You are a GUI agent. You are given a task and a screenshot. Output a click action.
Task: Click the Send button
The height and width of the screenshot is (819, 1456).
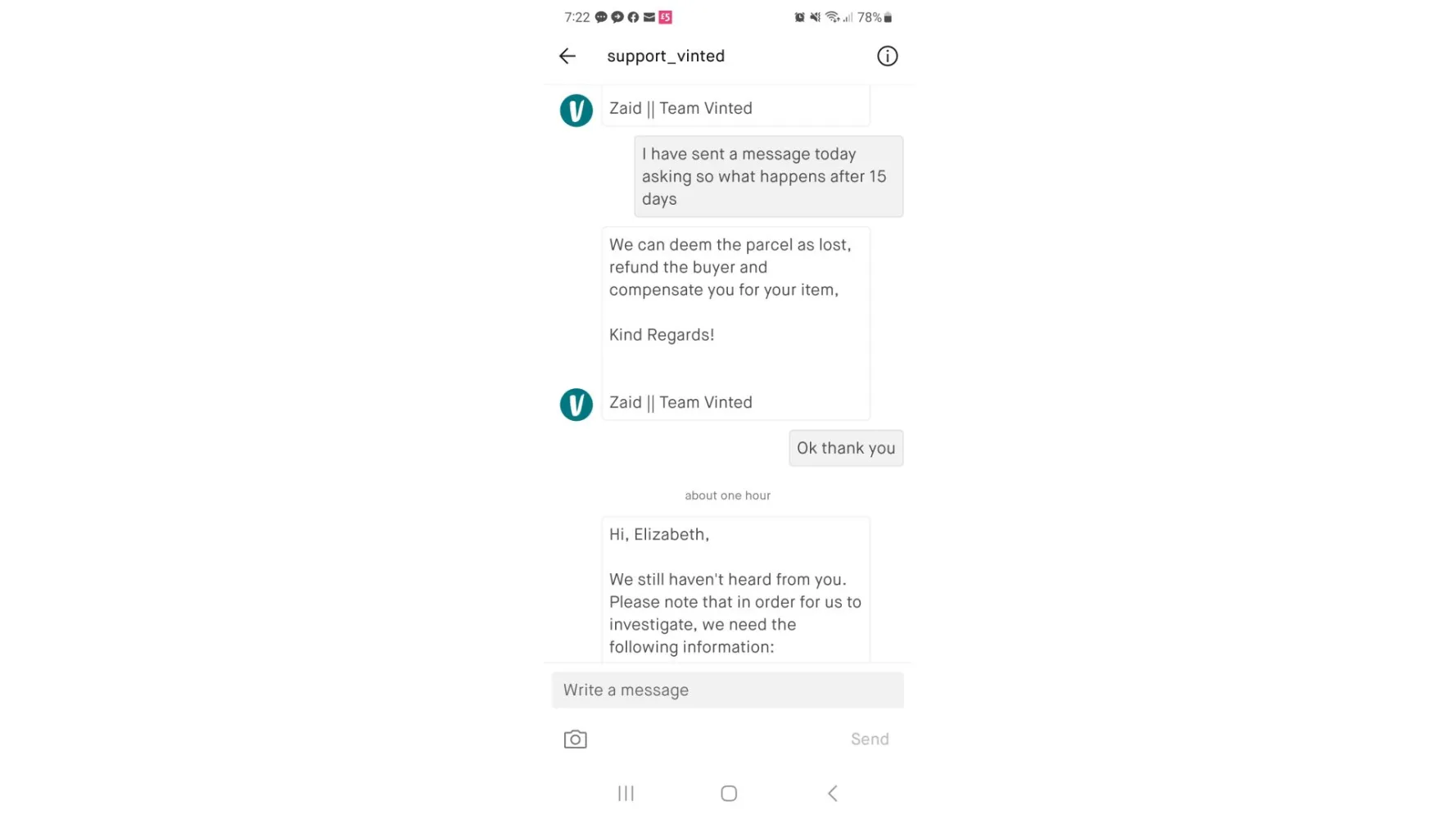click(870, 739)
